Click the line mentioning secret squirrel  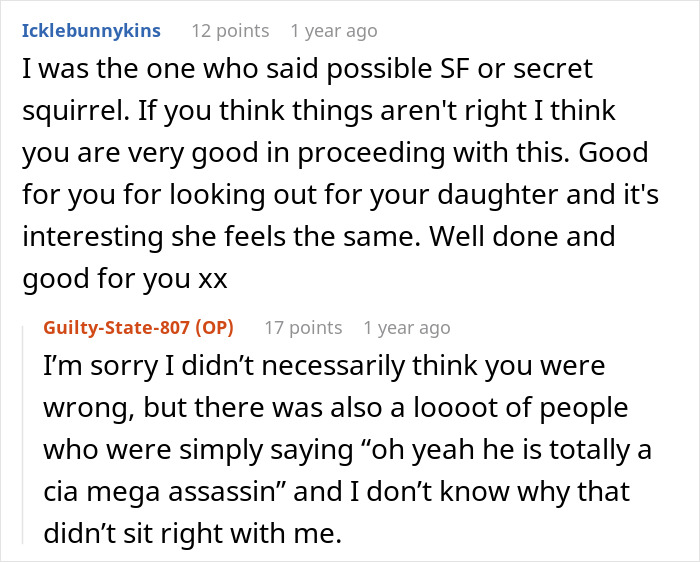(305, 70)
